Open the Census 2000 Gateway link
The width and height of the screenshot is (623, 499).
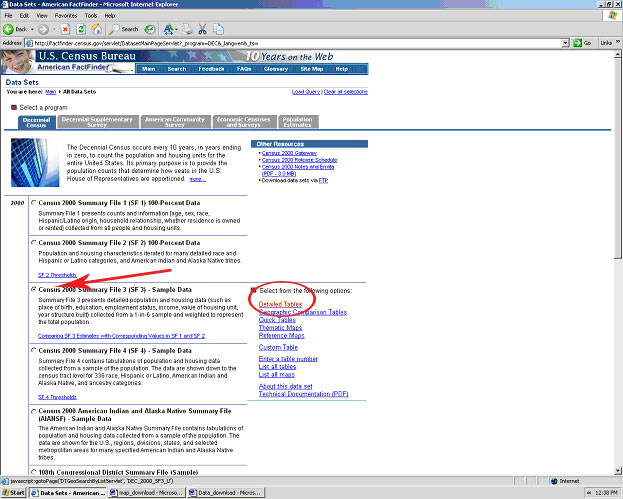pos(289,153)
